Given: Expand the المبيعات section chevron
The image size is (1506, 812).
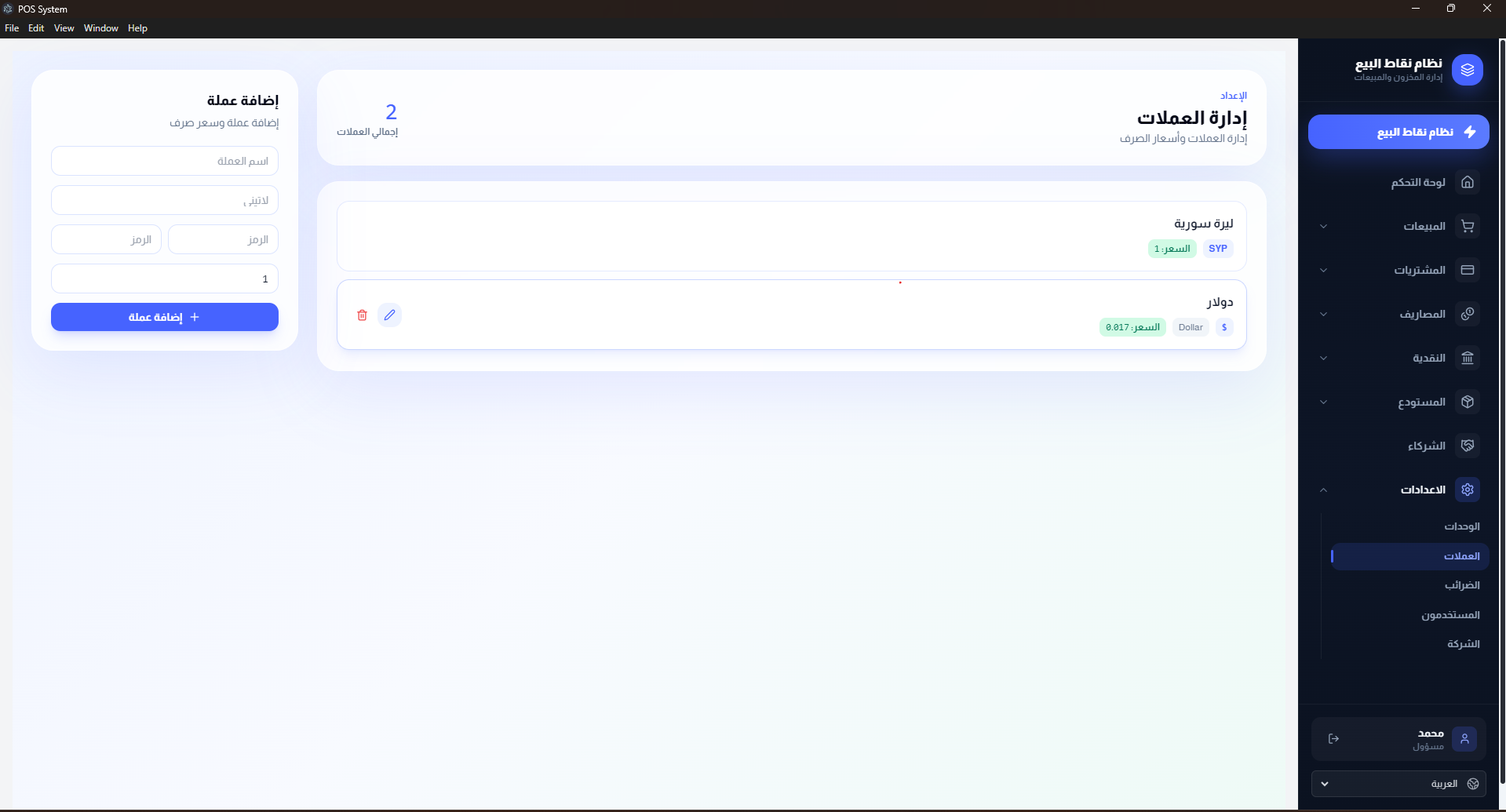Looking at the screenshot, I should [x=1324, y=227].
